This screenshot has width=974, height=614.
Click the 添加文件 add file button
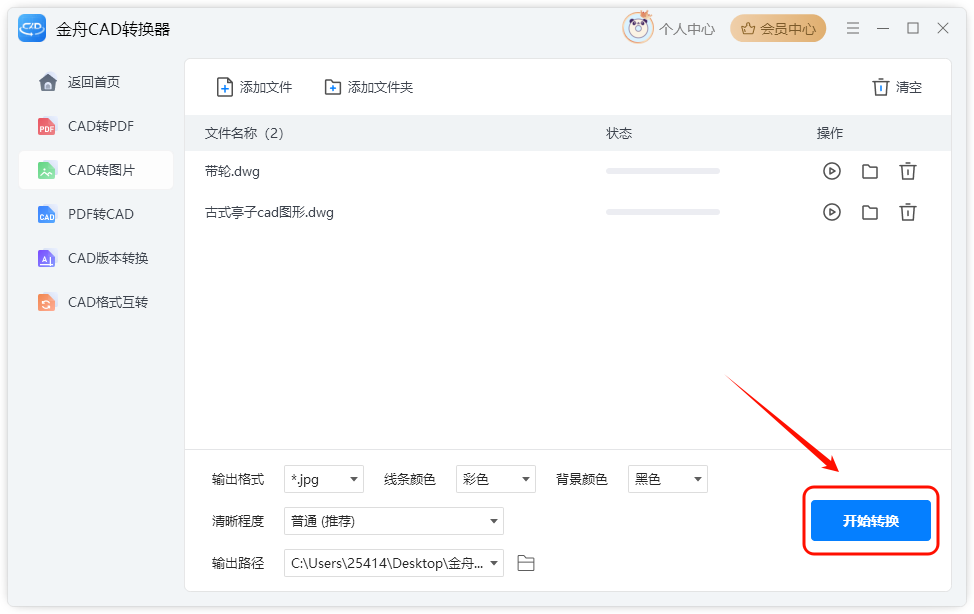(254, 87)
